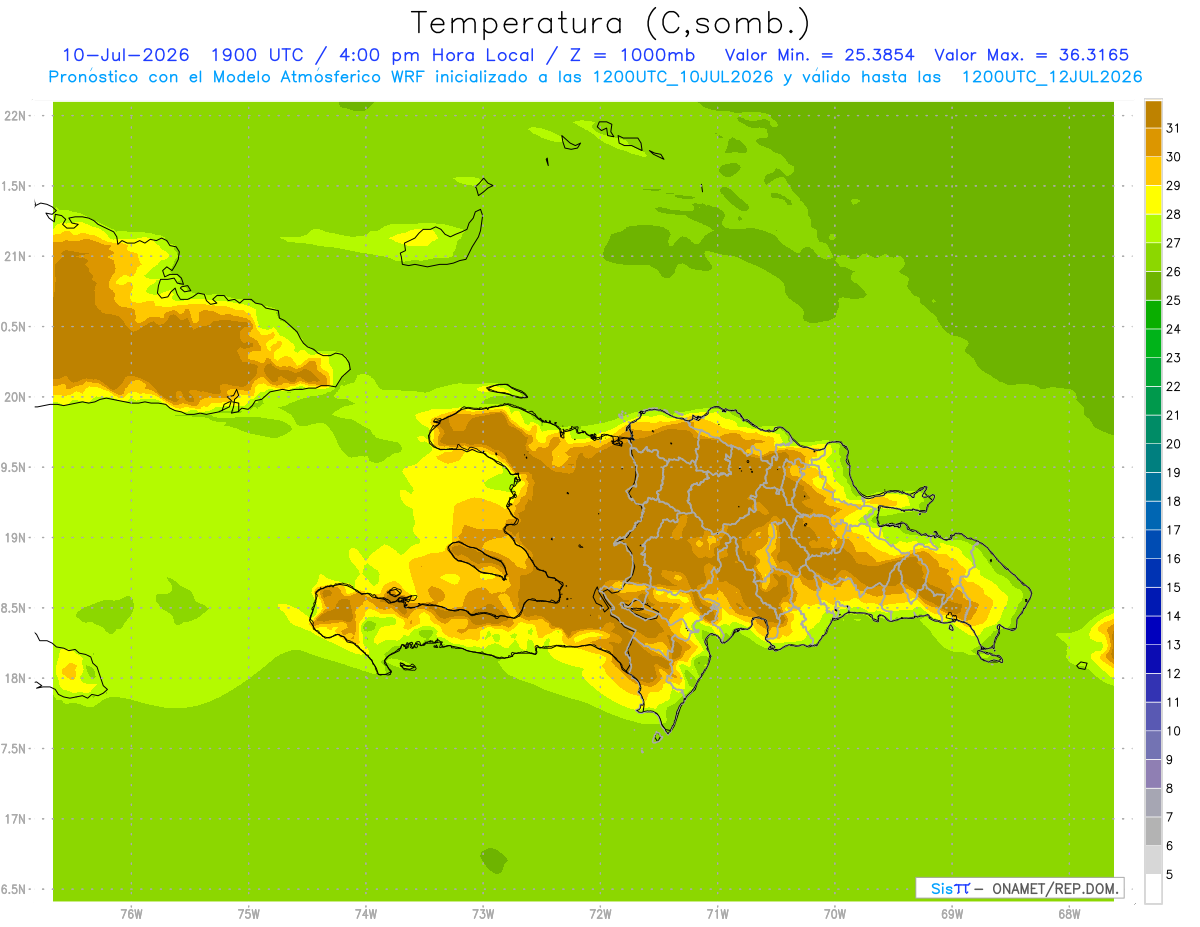Click blue legend swatch between 16 and 17
The image size is (1200, 927).
tap(1153, 544)
